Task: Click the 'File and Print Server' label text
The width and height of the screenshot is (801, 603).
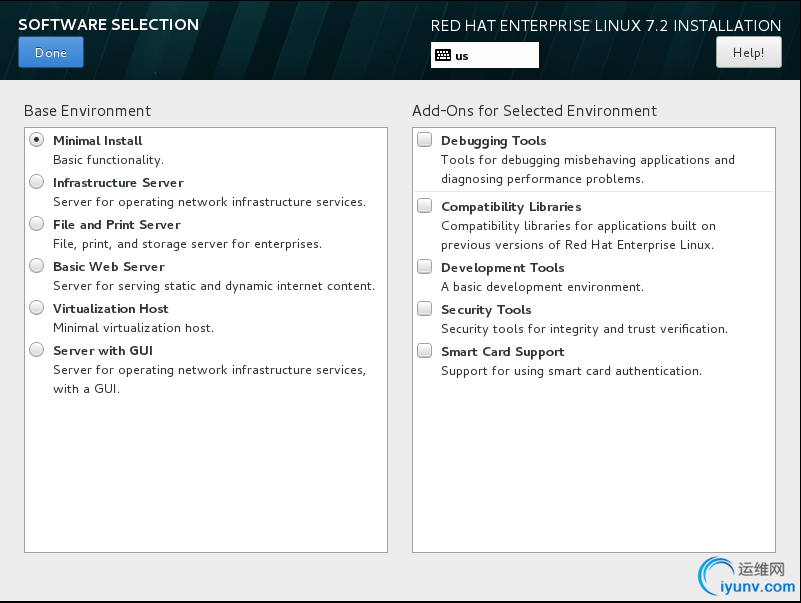Action: [x=117, y=225]
